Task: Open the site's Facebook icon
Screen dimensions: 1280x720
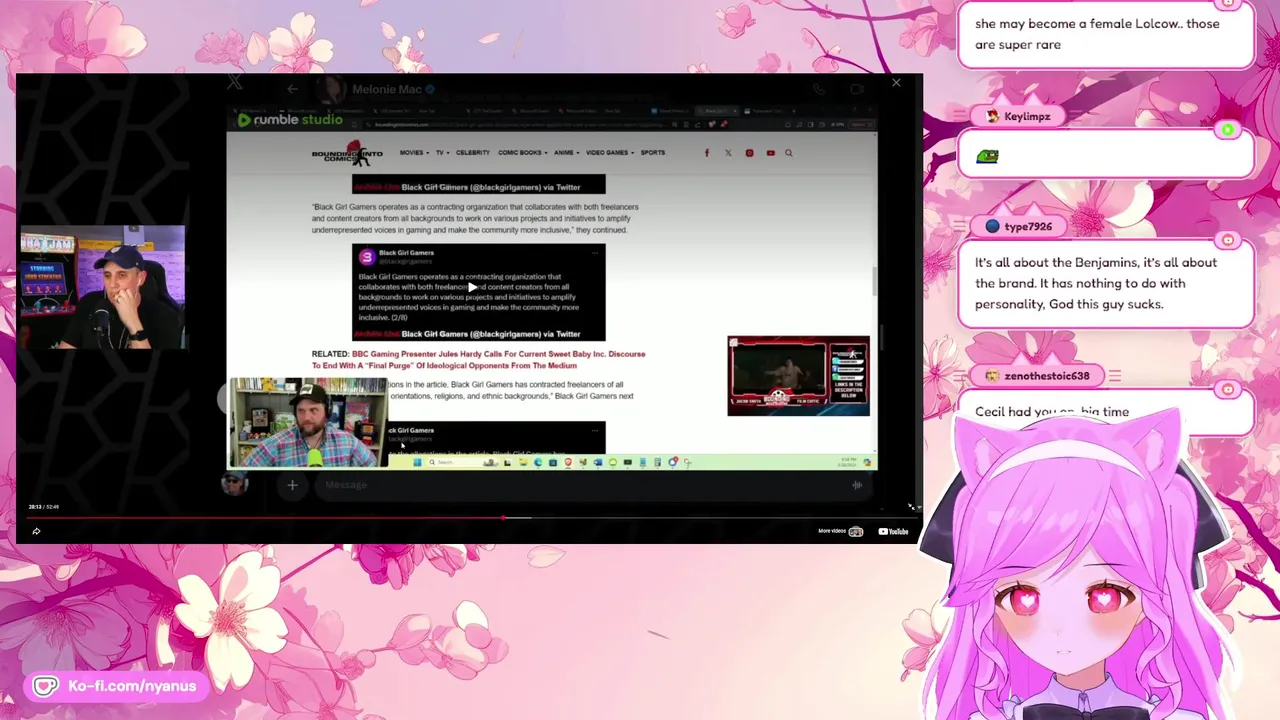Action: click(707, 153)
